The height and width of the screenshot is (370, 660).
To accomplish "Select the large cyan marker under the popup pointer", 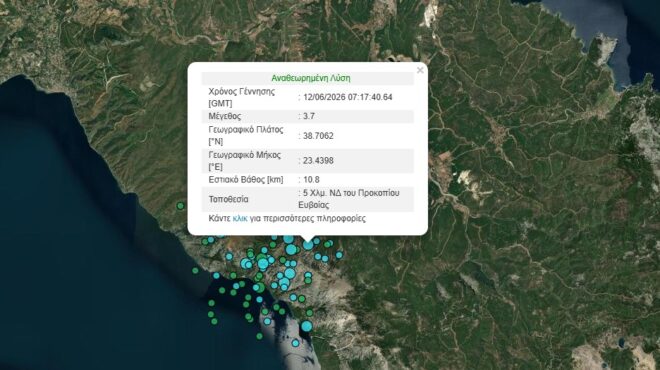I will click(308, 245).
